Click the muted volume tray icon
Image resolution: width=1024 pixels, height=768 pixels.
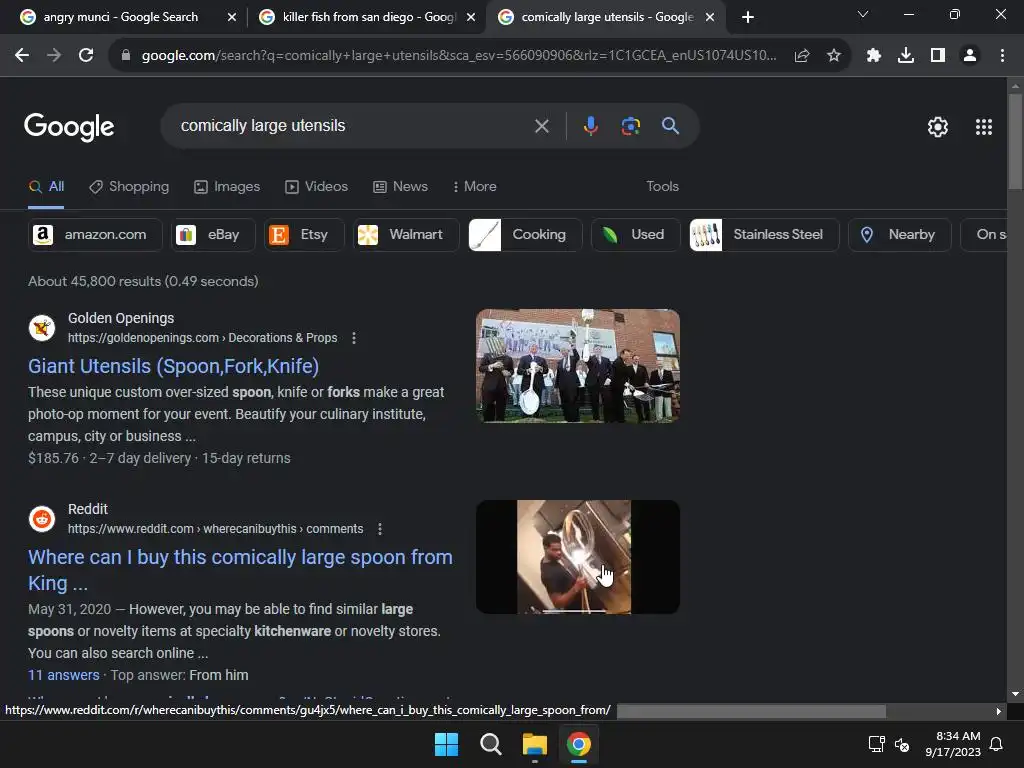pos(902,744)
